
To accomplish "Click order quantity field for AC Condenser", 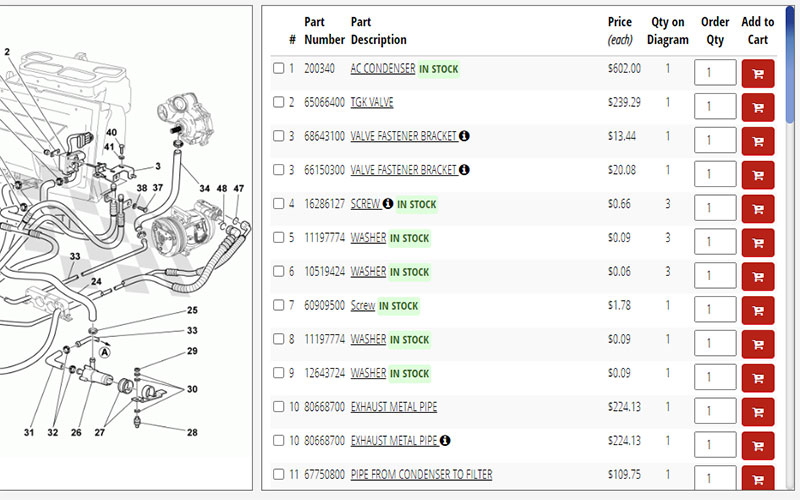I will [714, 73].
